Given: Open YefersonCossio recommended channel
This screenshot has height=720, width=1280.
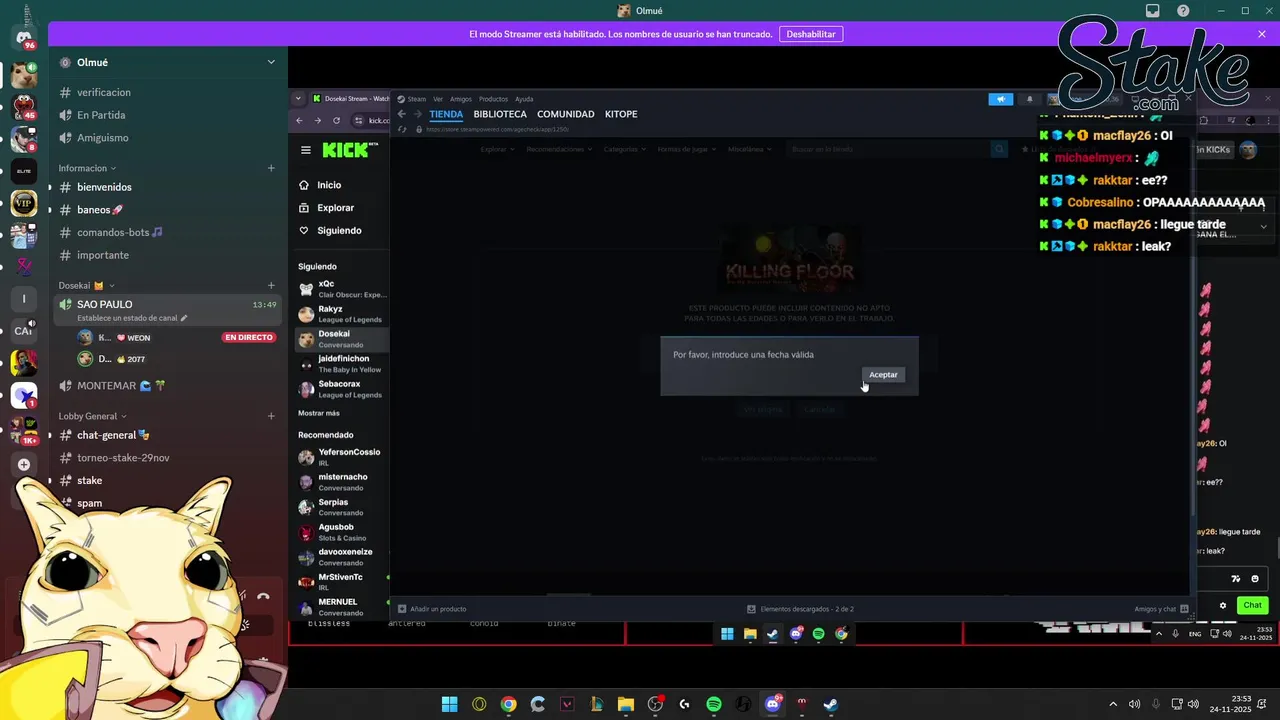Looking at the screenshot, I should click(342, 457).
